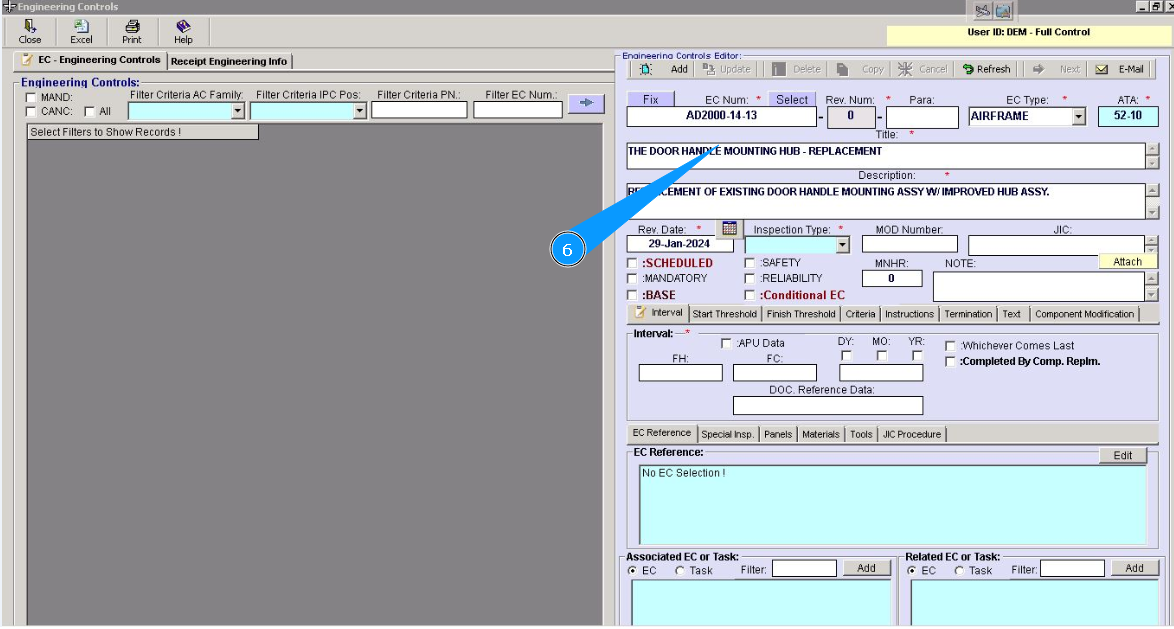
Task: Check the :Conditional EC option
Action: (x=749, y=295)
